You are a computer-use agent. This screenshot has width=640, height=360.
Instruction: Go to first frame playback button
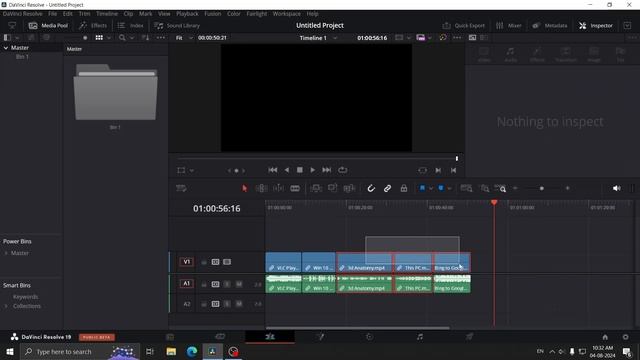click(273, 170)
